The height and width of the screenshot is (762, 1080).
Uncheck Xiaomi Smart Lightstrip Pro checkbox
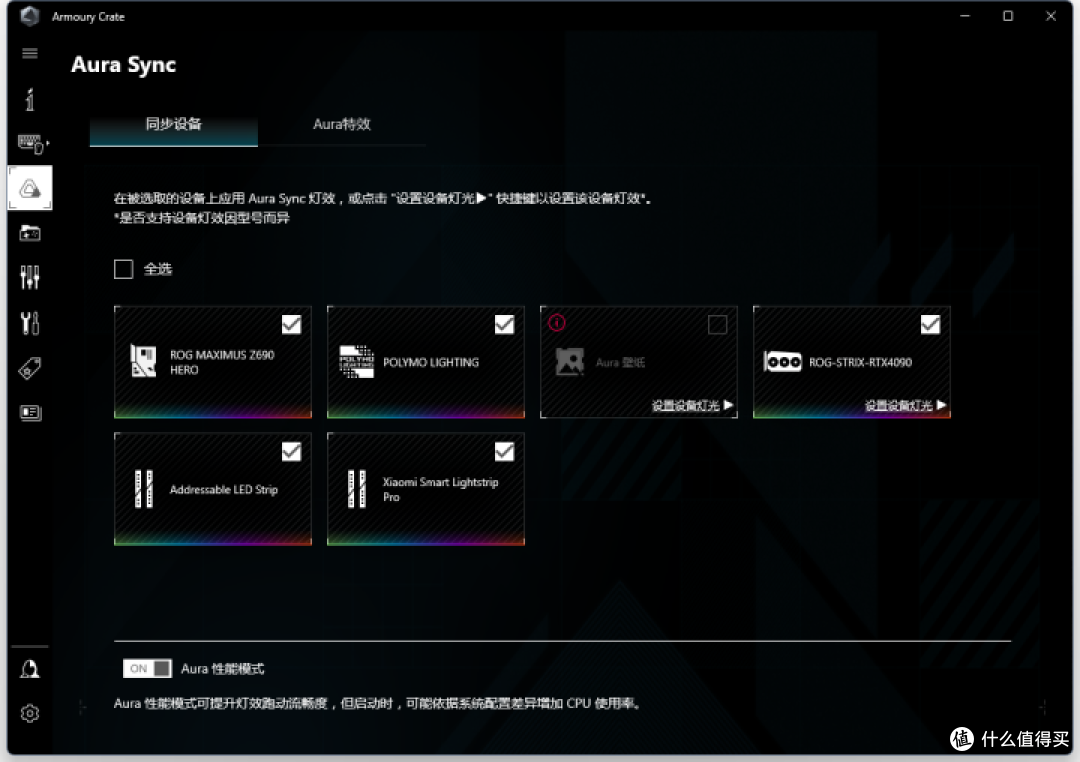coord(504,451)
